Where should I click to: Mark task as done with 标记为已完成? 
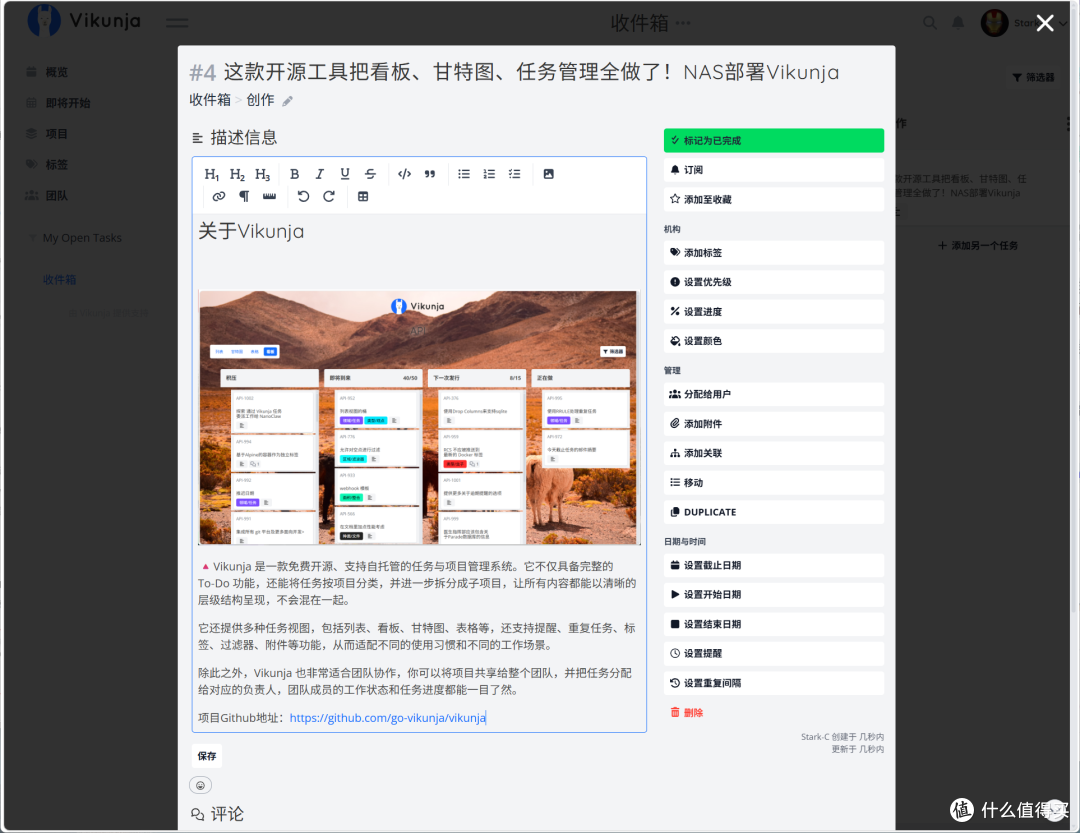pyautogui.click(x=773, y=141)
